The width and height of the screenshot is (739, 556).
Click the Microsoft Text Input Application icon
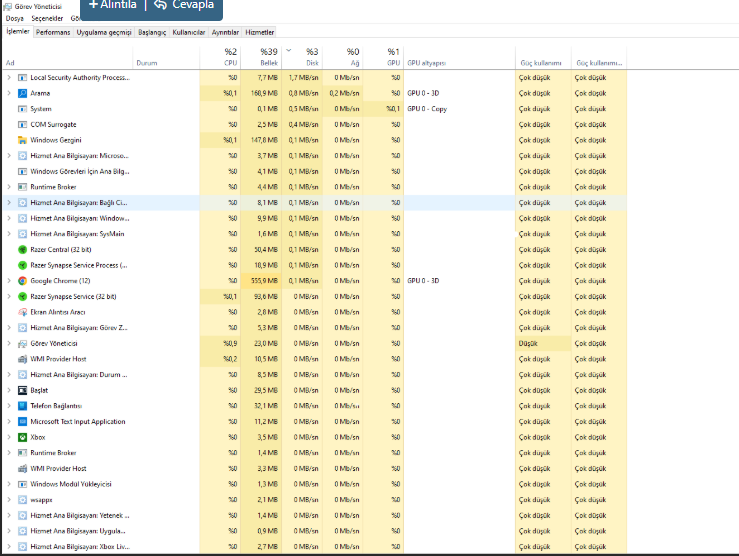(22, 421)
